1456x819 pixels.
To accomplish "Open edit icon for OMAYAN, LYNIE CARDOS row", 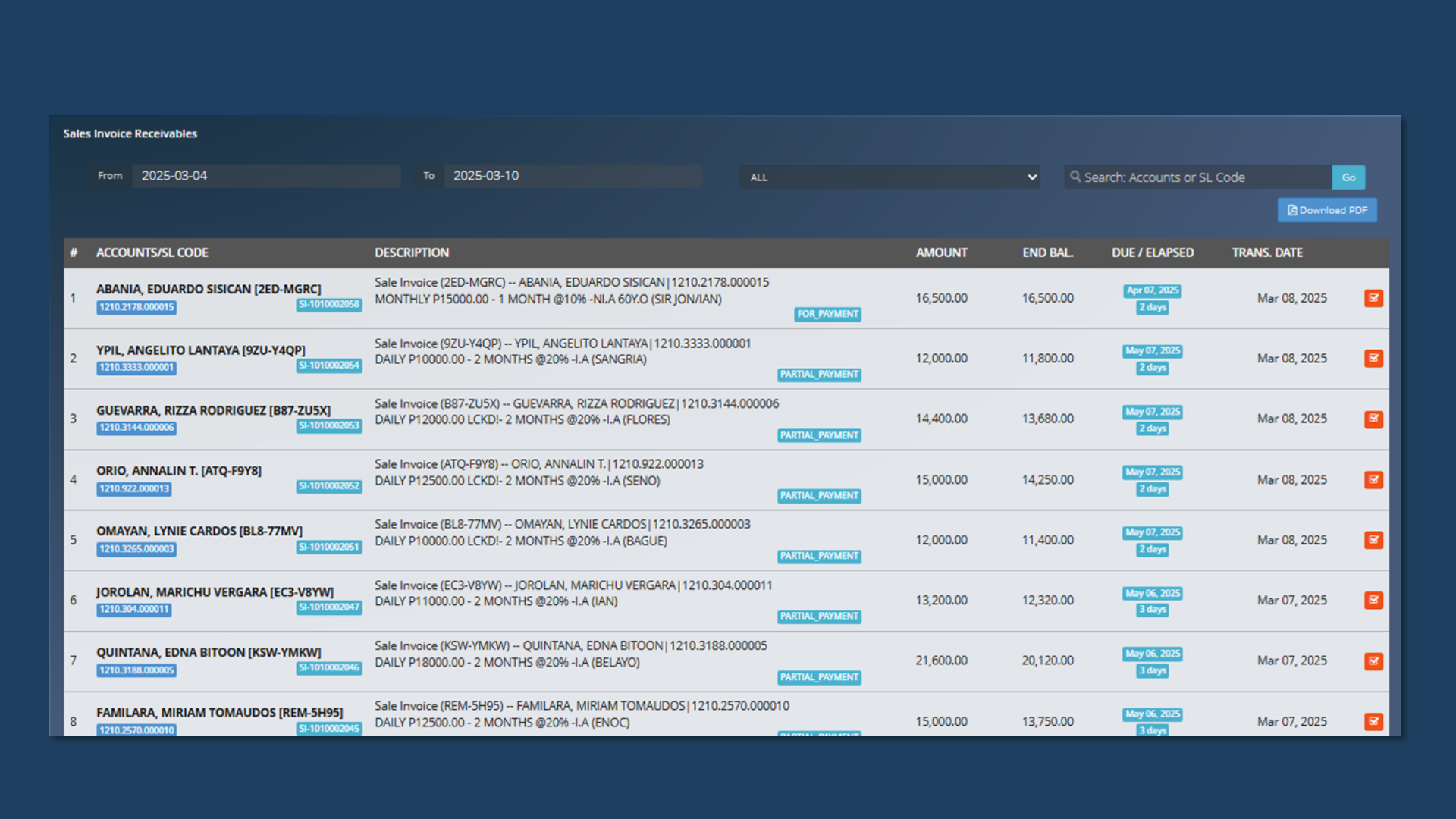I will tap(1373, 540).
